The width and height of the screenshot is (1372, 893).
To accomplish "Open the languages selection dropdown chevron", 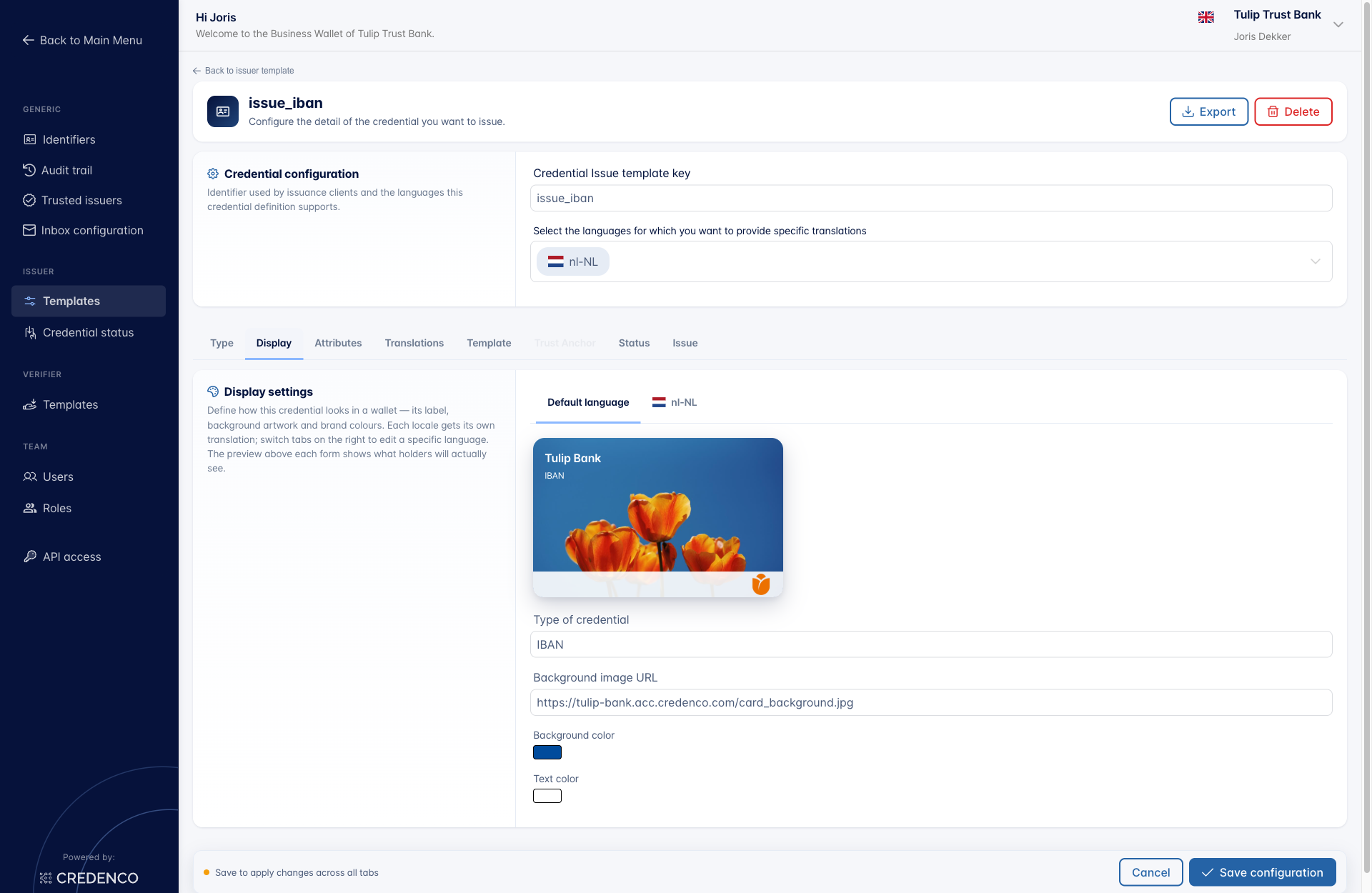I will coord(1315,261).
